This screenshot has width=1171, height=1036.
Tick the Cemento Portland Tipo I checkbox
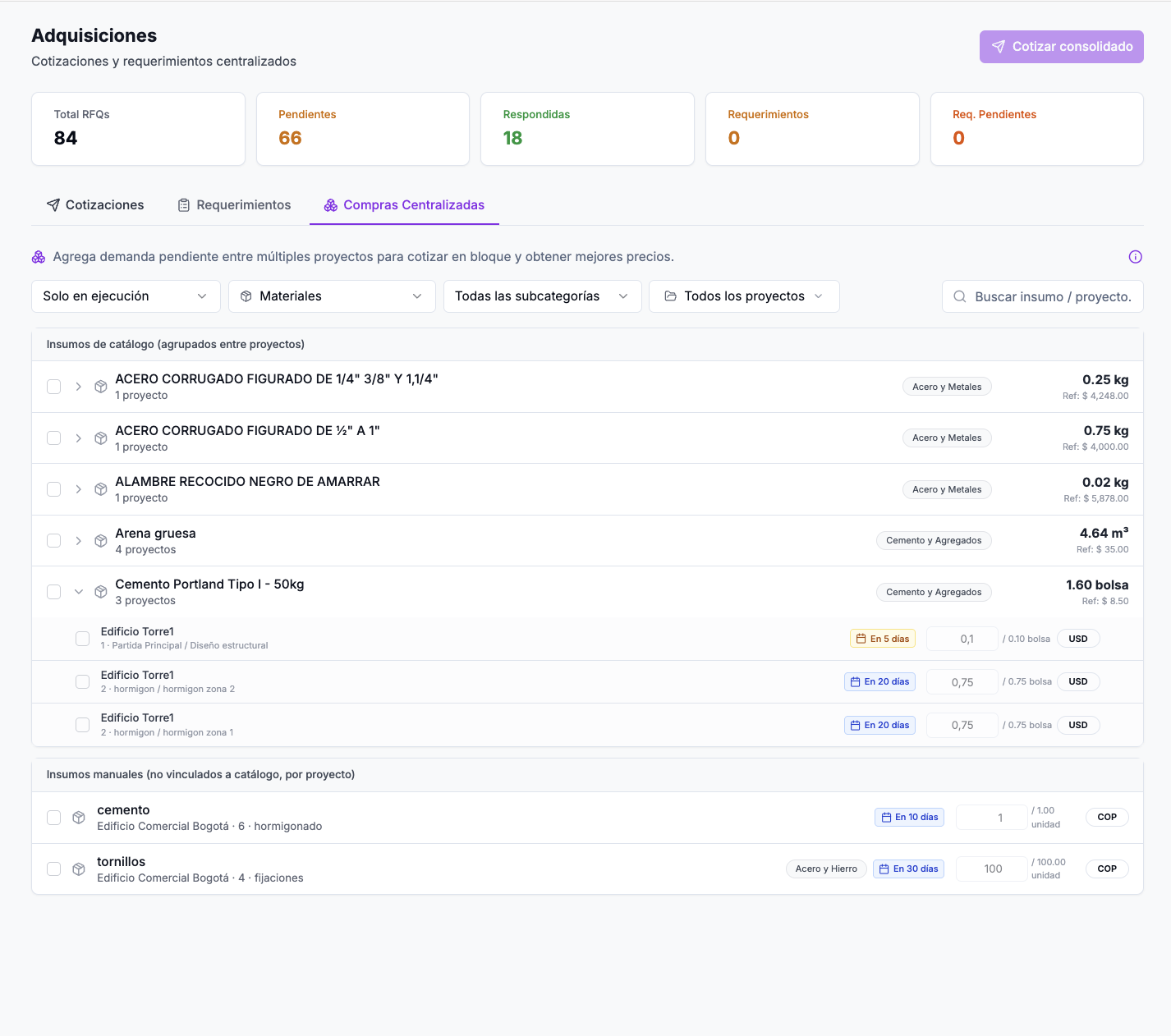(x=54, y=592)
